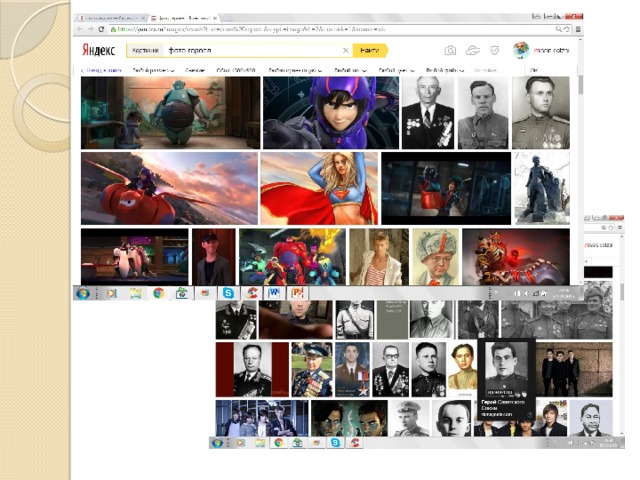Open the Images service label in search box

[145, 50]
